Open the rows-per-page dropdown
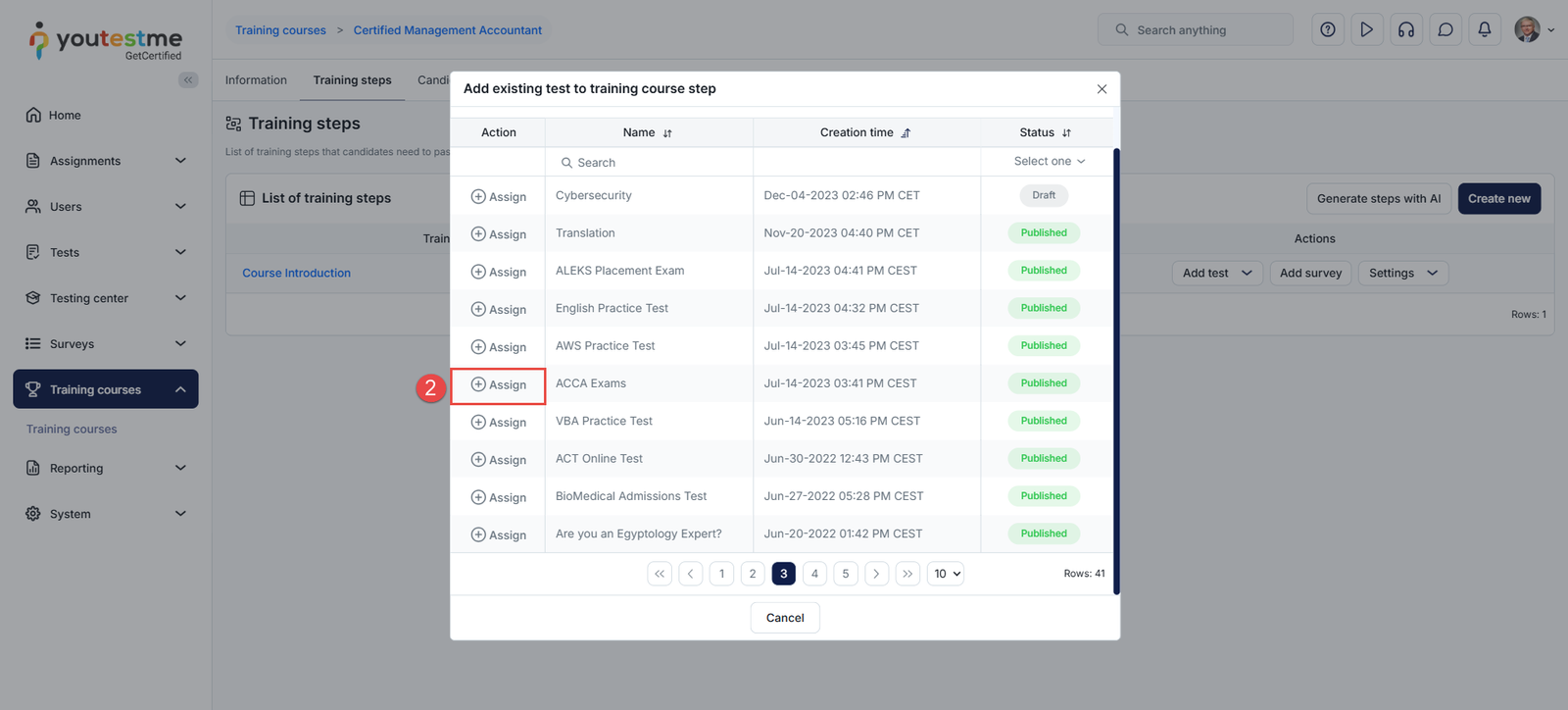 pyautogui.click(x=946, y=574)
